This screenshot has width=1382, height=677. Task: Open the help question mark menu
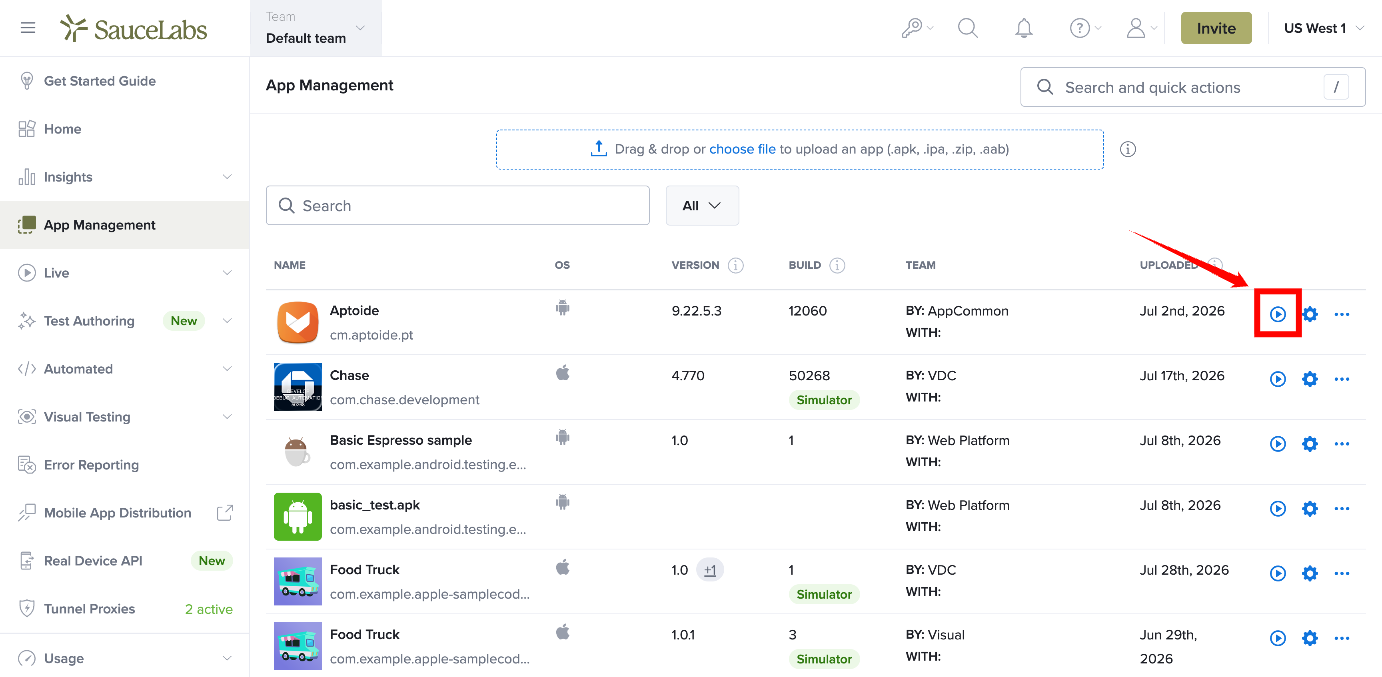[x=1080, y=28]
